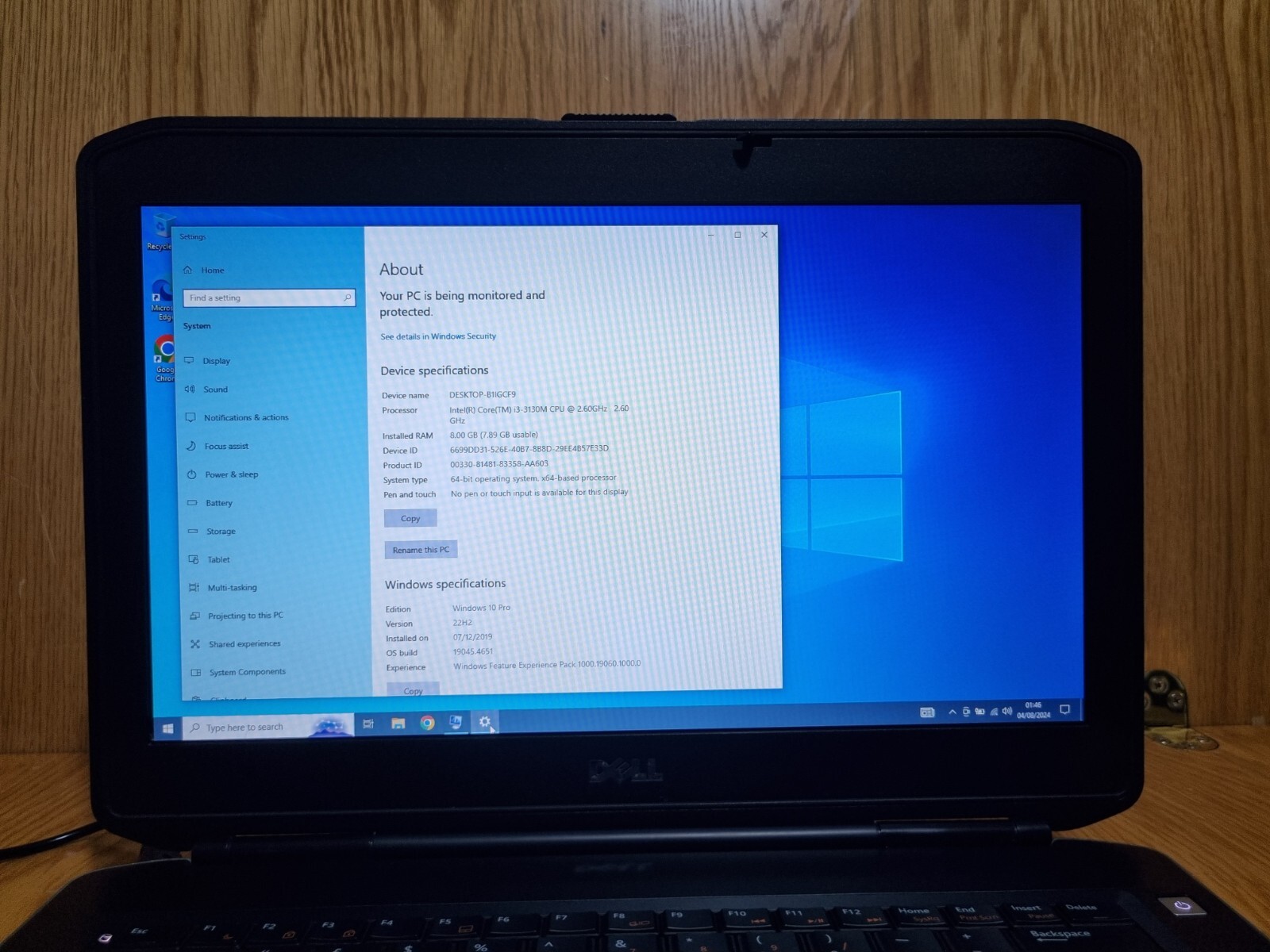
Task: Open the Tablet settings page
Action: click(x=210, y=559)
